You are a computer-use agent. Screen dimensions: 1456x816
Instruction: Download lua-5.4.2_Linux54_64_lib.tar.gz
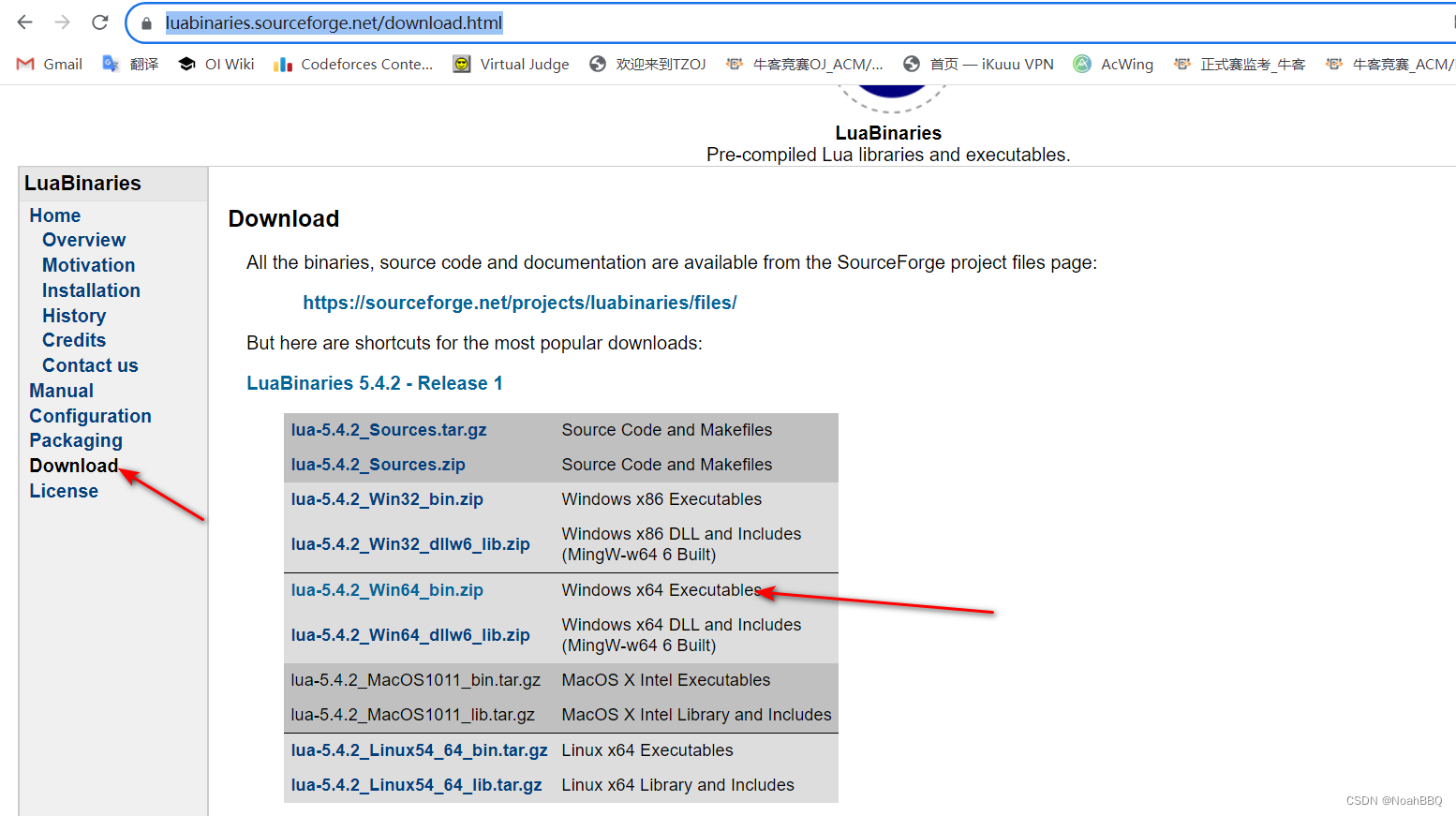pyautogui.click(x=416, y=785)
